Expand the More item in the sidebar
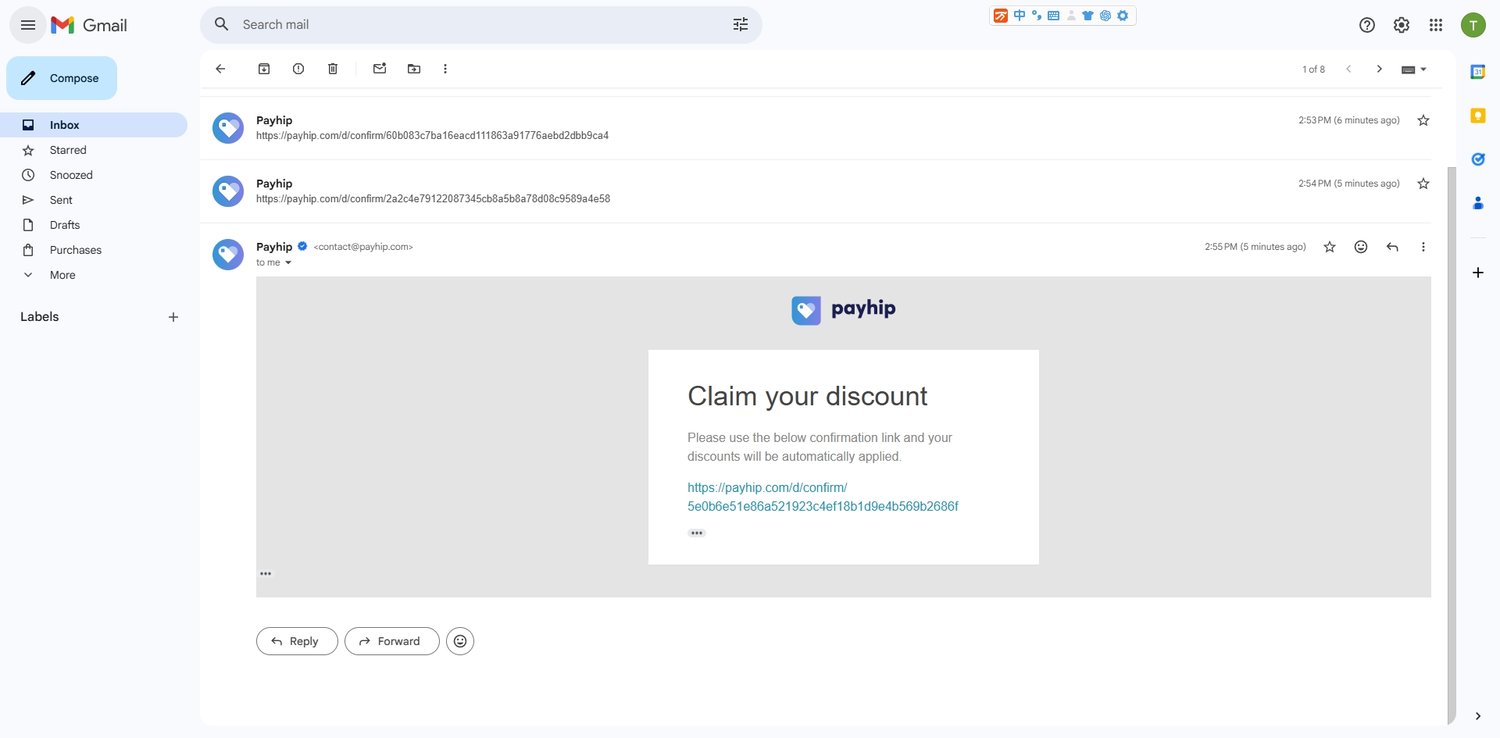Screen dimensions: 1500x738 [62, 275]
